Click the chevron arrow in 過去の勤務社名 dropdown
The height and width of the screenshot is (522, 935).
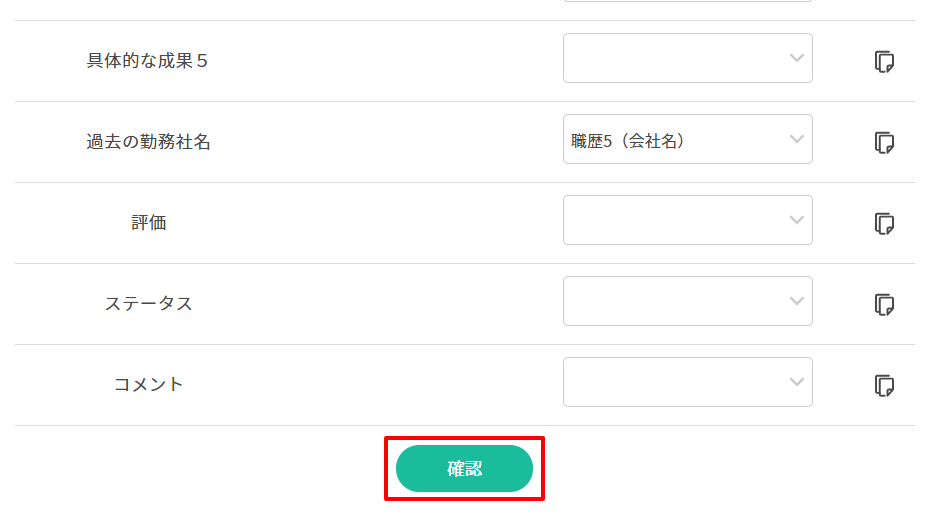coord(796,139)
